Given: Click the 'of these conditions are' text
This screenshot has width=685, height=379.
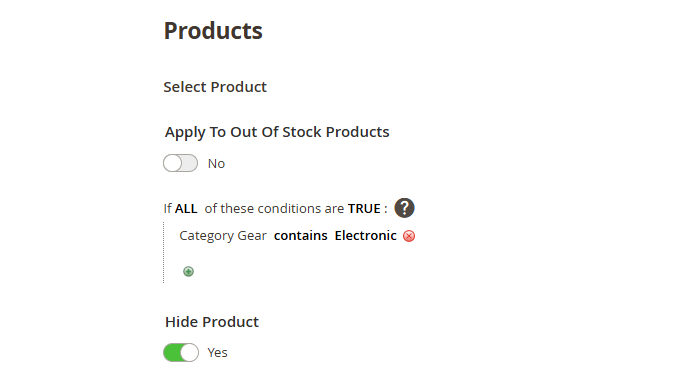Looking at the screenshot, I should pos(274,209).
